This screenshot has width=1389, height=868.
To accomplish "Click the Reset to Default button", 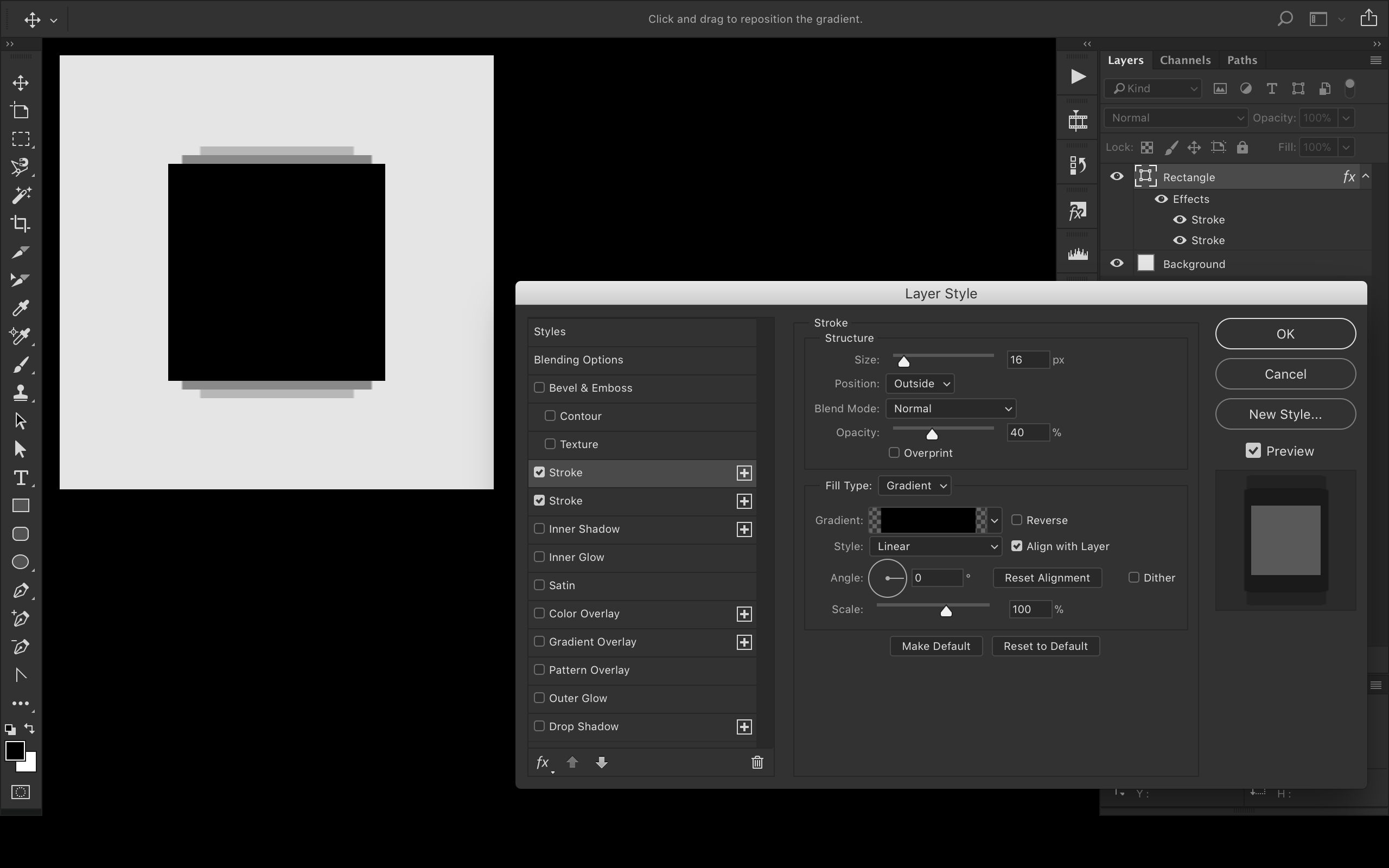I will (x=1045, y=646).
